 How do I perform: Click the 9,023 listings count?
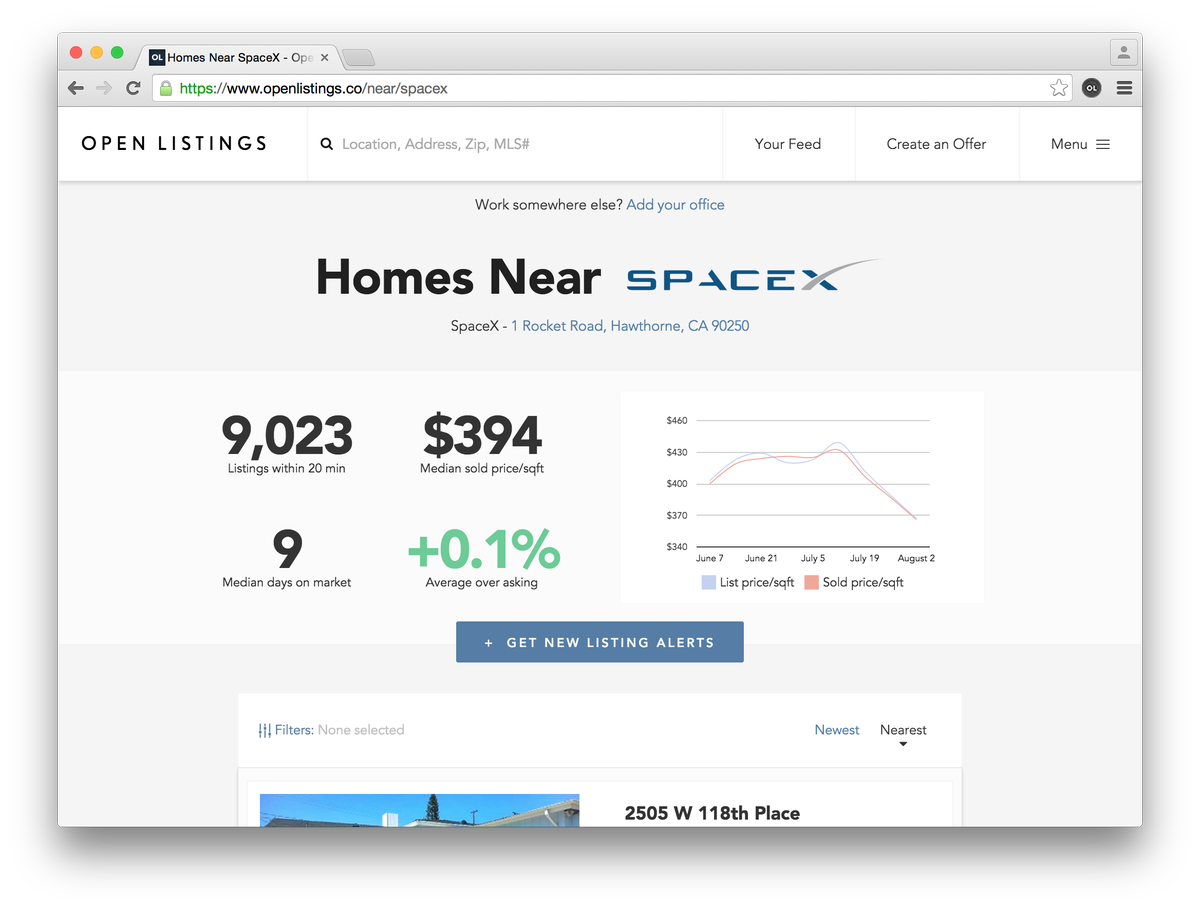(x=287, y=436)
